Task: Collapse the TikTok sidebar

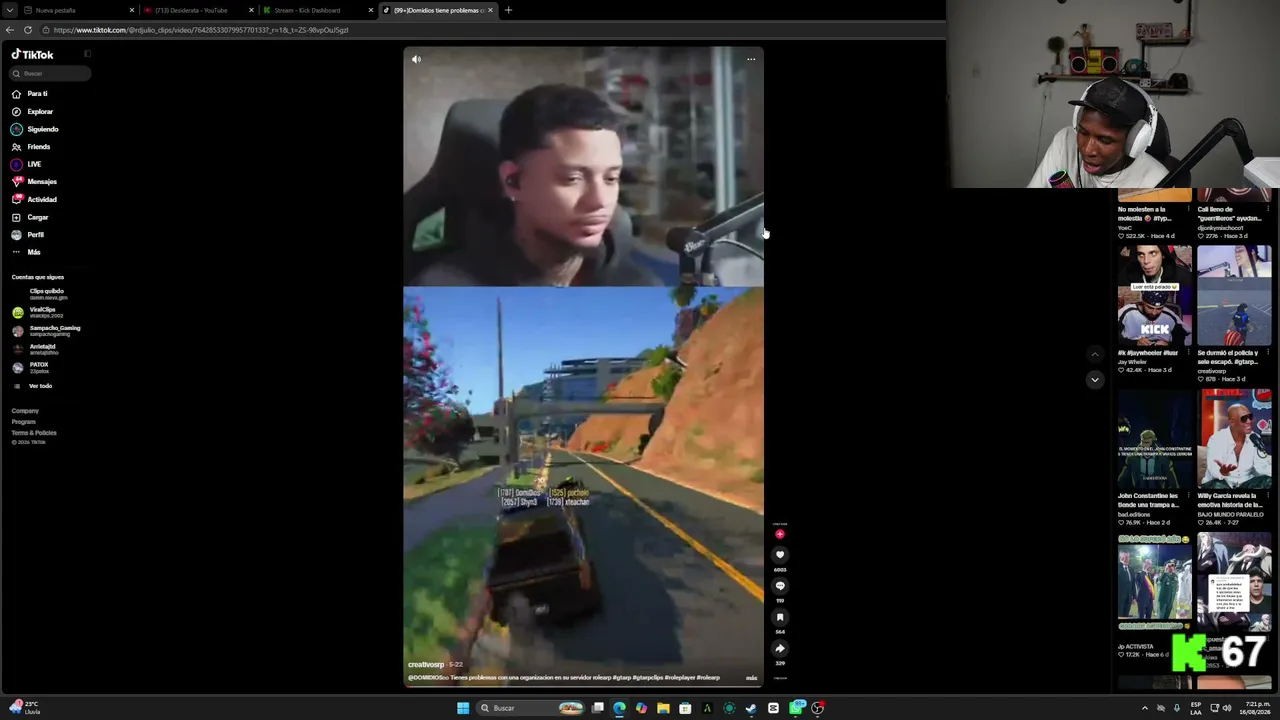Action: [87, 54]
